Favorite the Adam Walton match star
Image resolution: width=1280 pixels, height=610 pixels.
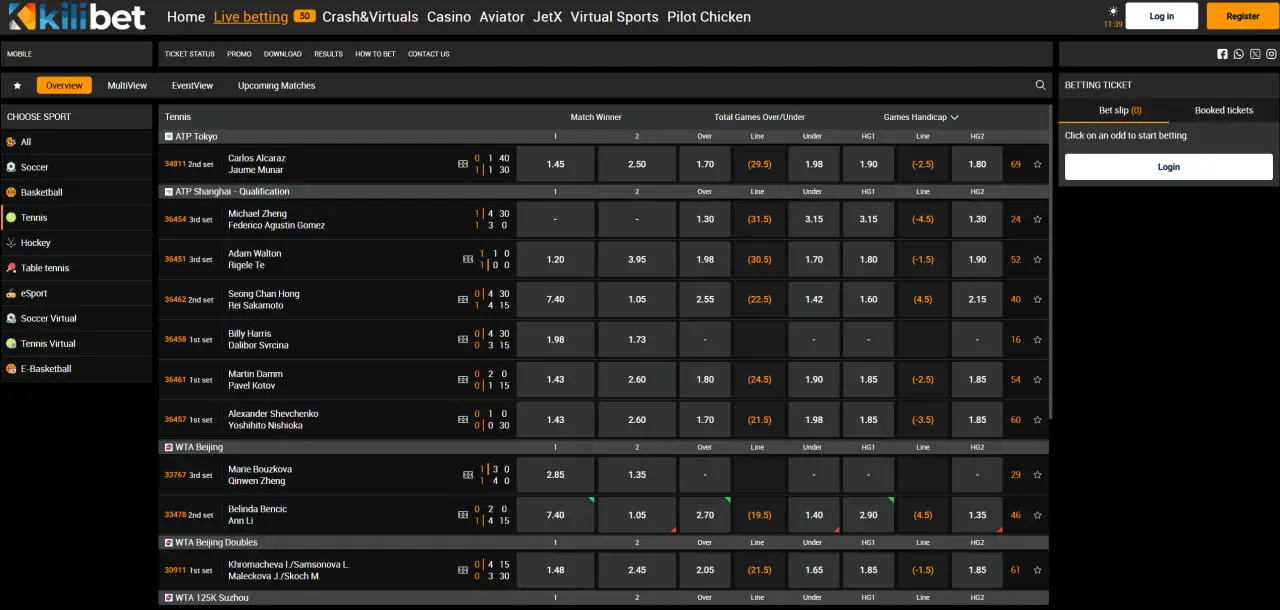click(x=1037, y=259)
